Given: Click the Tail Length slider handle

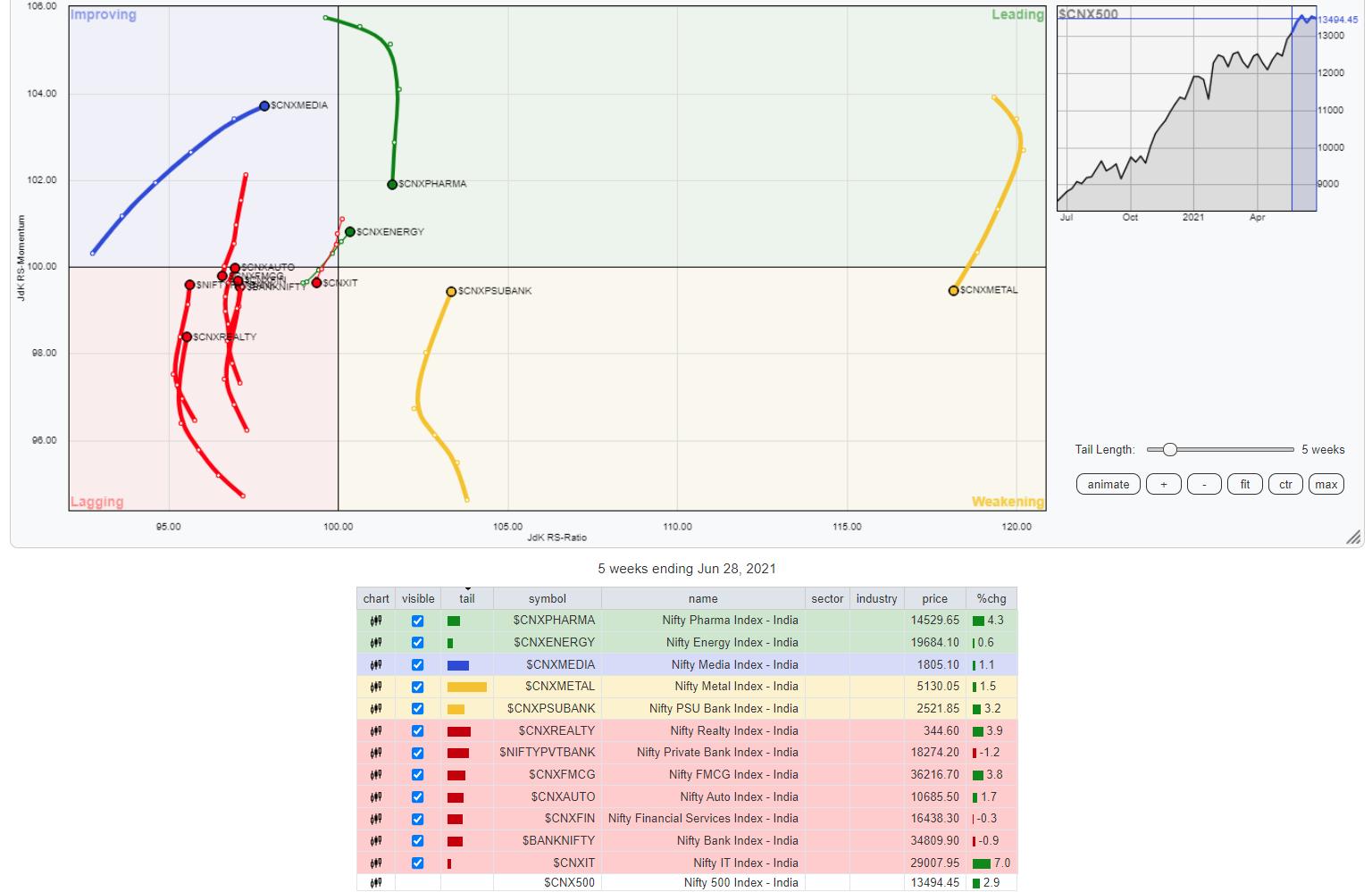Looking at the screenshot, I should [1169, 450].
